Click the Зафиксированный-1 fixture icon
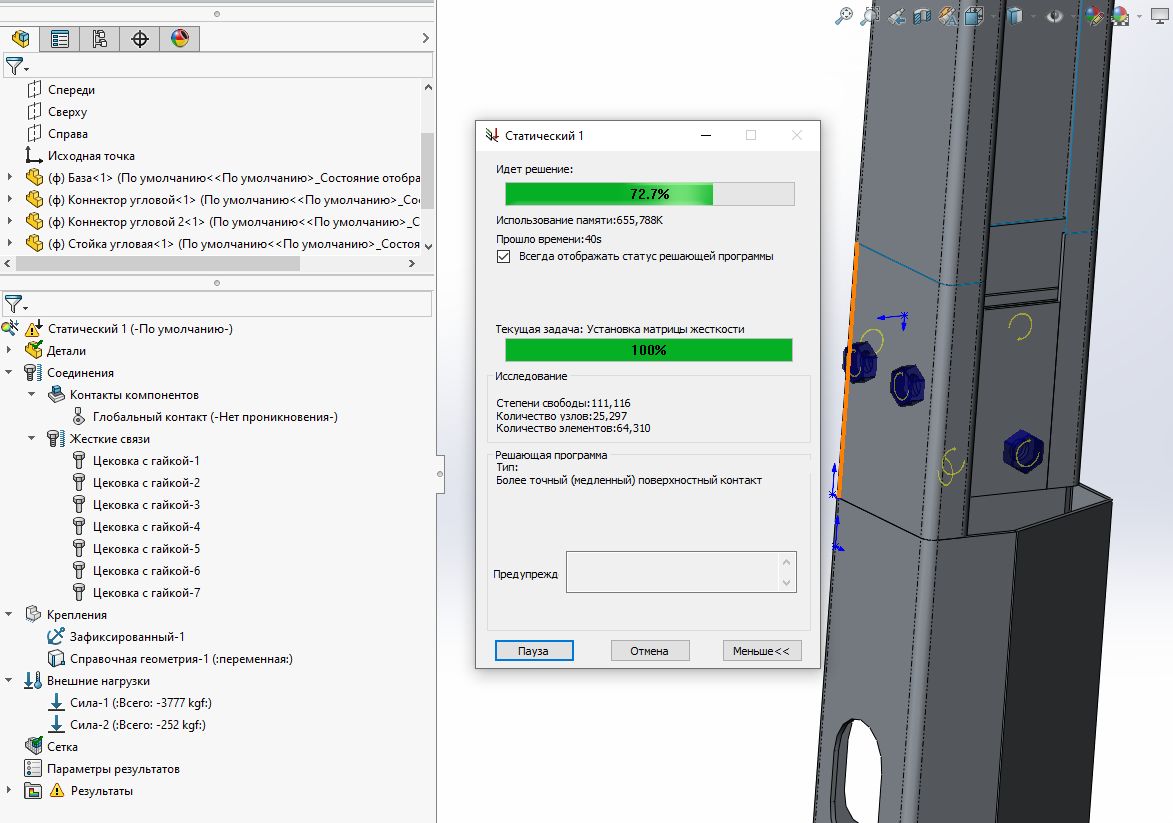Viewport: 1173px width, 823px height. click(x=56, y=637)
